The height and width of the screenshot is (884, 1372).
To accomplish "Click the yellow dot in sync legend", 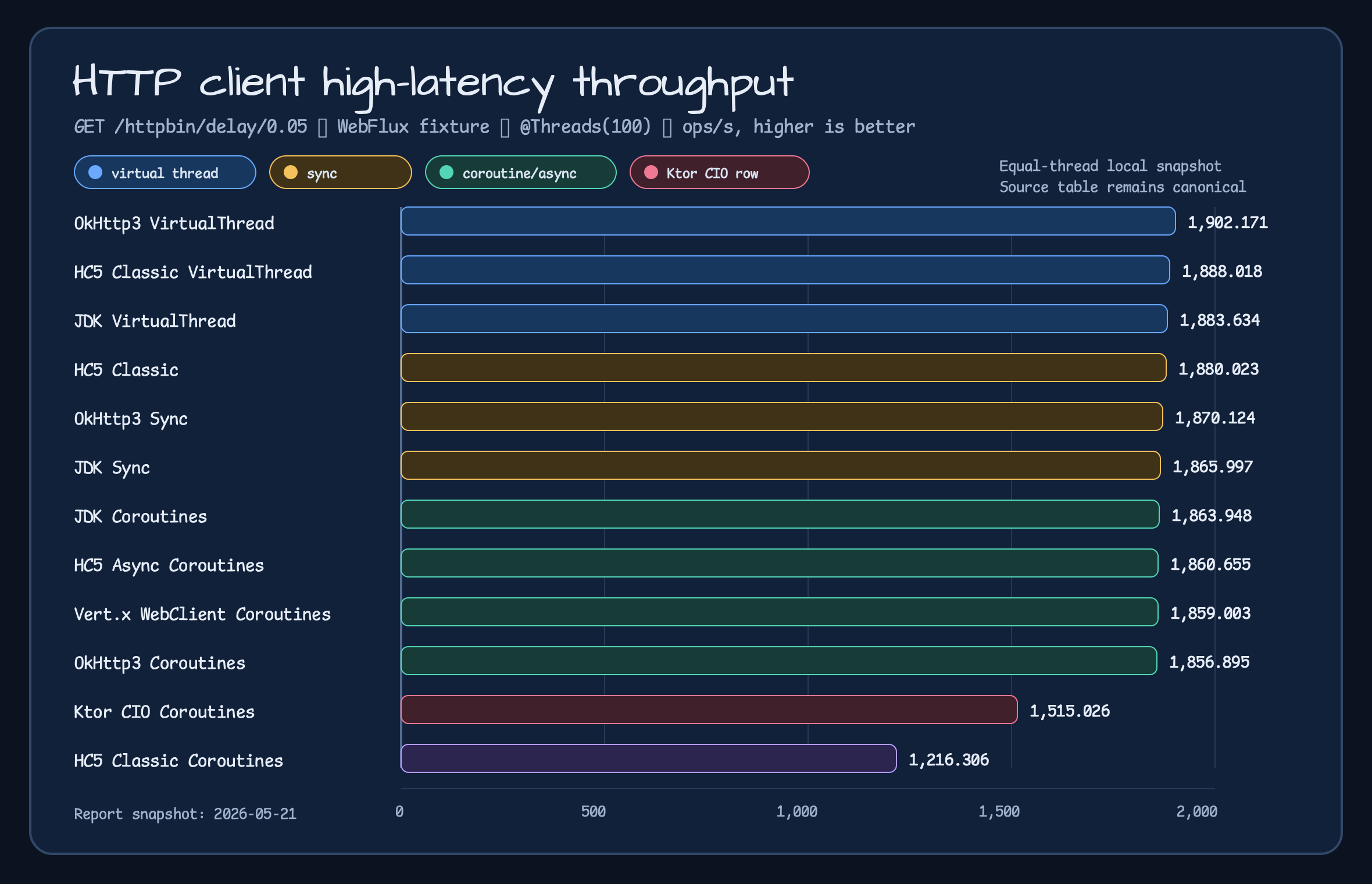I will 291,172.
